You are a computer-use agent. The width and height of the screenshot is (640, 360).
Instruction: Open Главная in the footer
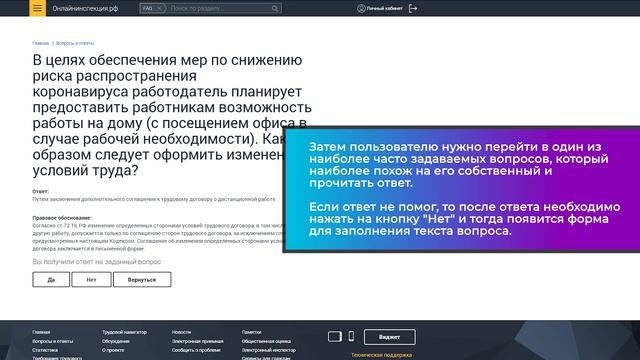point(41,332)
